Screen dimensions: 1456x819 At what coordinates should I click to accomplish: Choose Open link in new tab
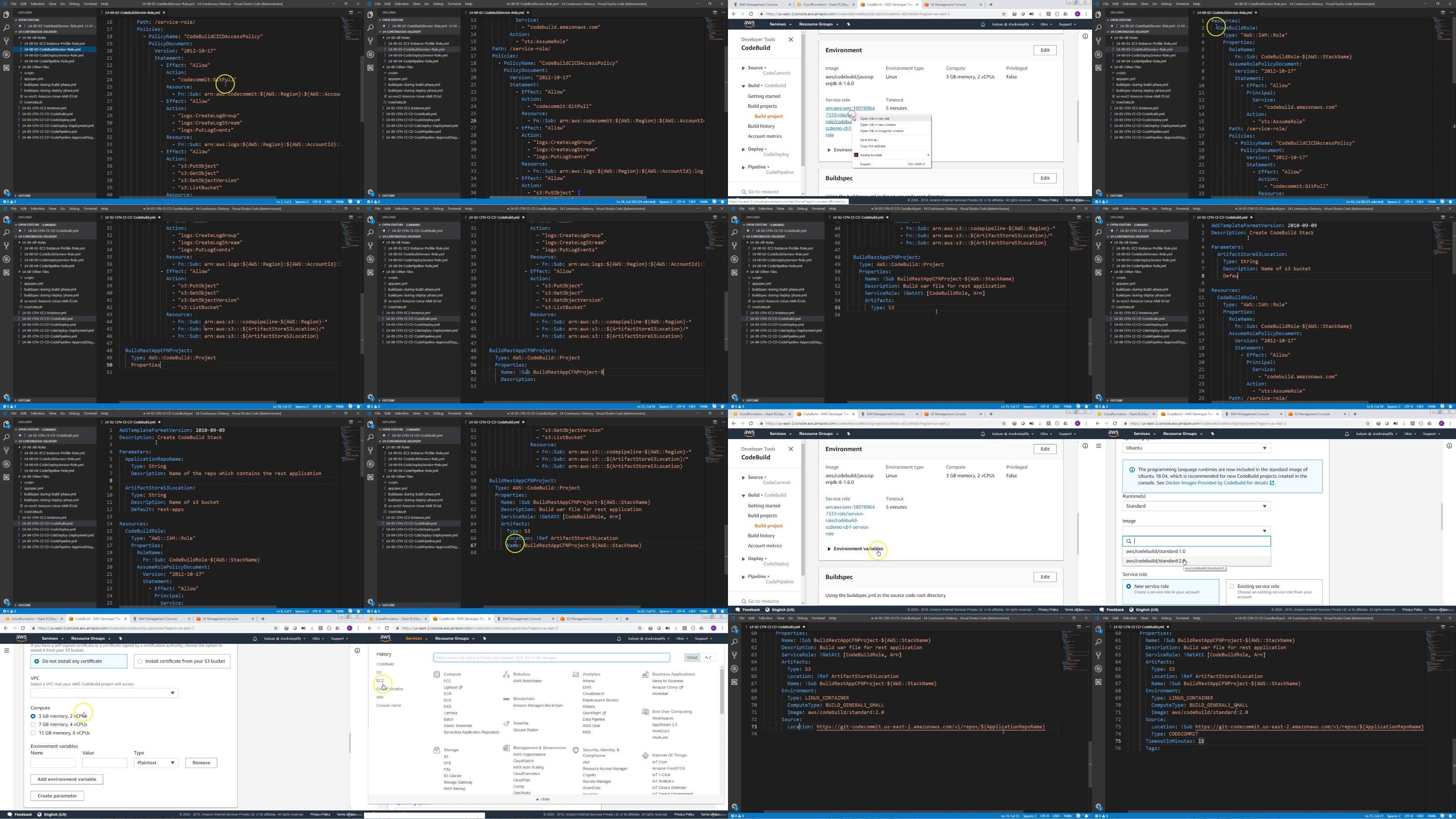[x=875, y=119]
